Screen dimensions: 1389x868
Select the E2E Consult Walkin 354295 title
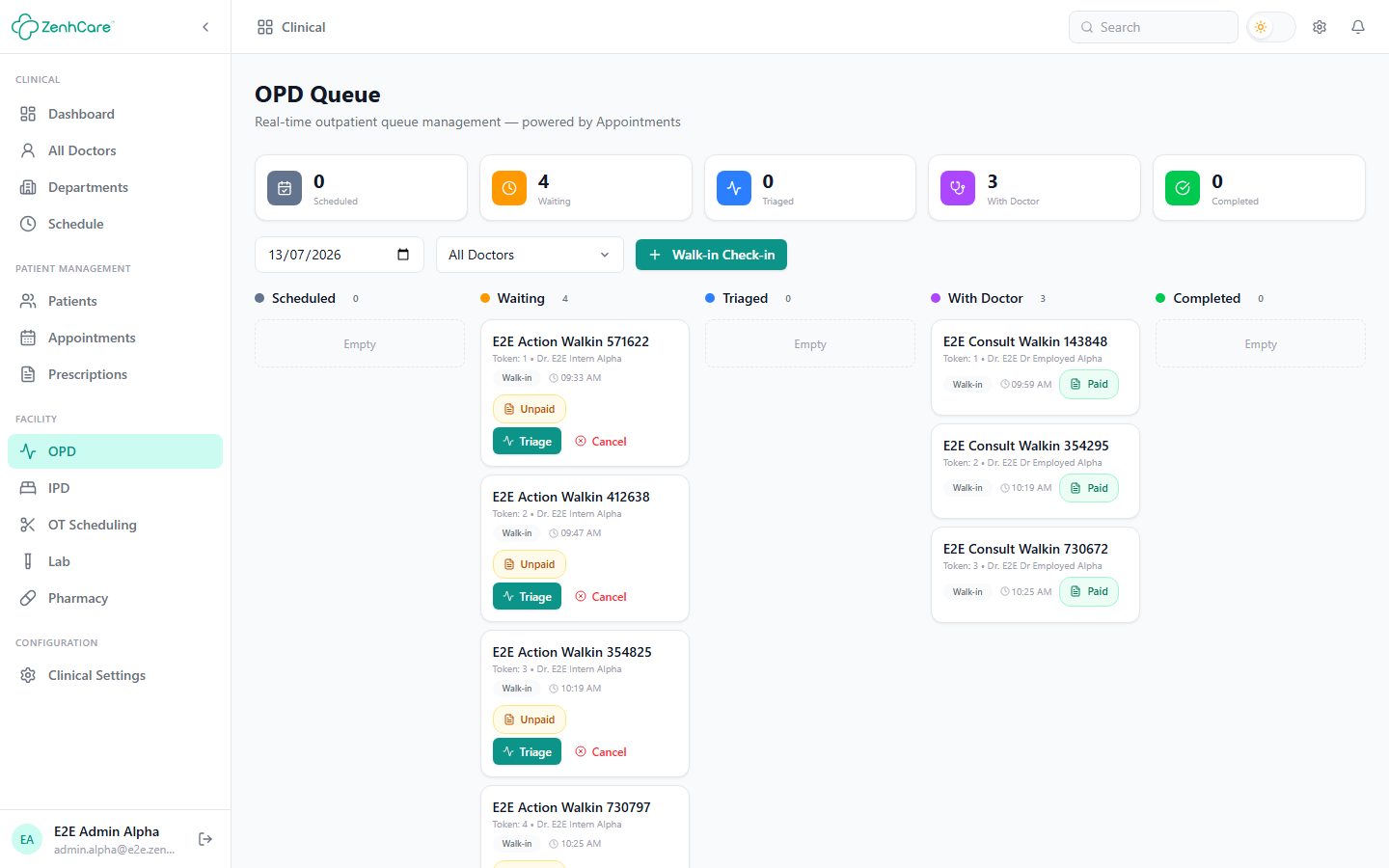[1026, 446]
